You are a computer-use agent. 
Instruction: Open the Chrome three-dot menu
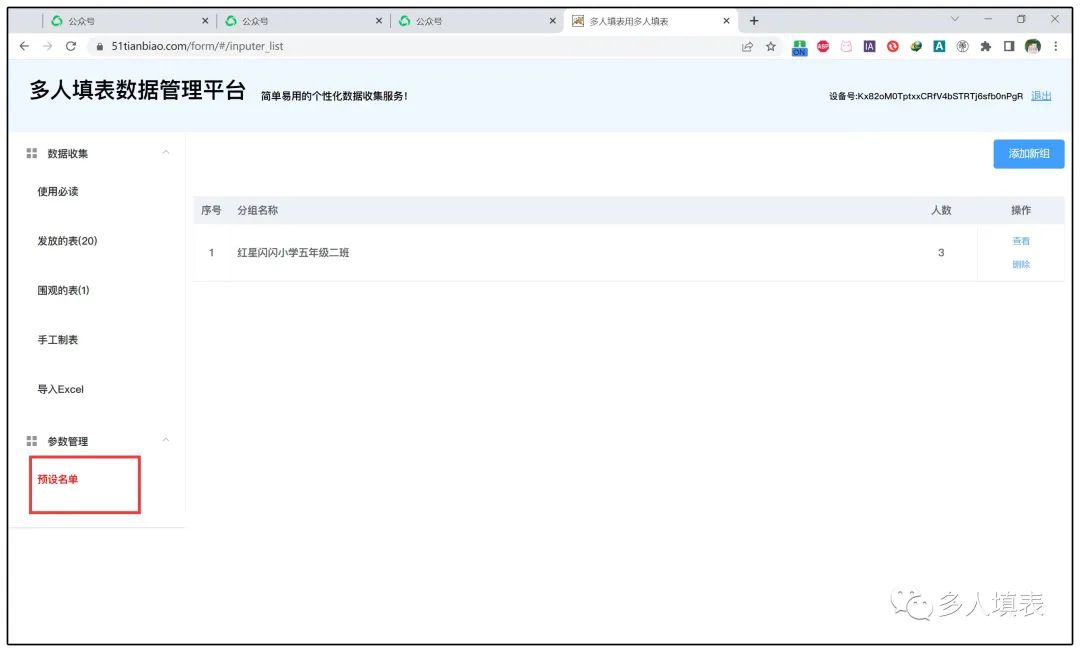pos(1056,46)
